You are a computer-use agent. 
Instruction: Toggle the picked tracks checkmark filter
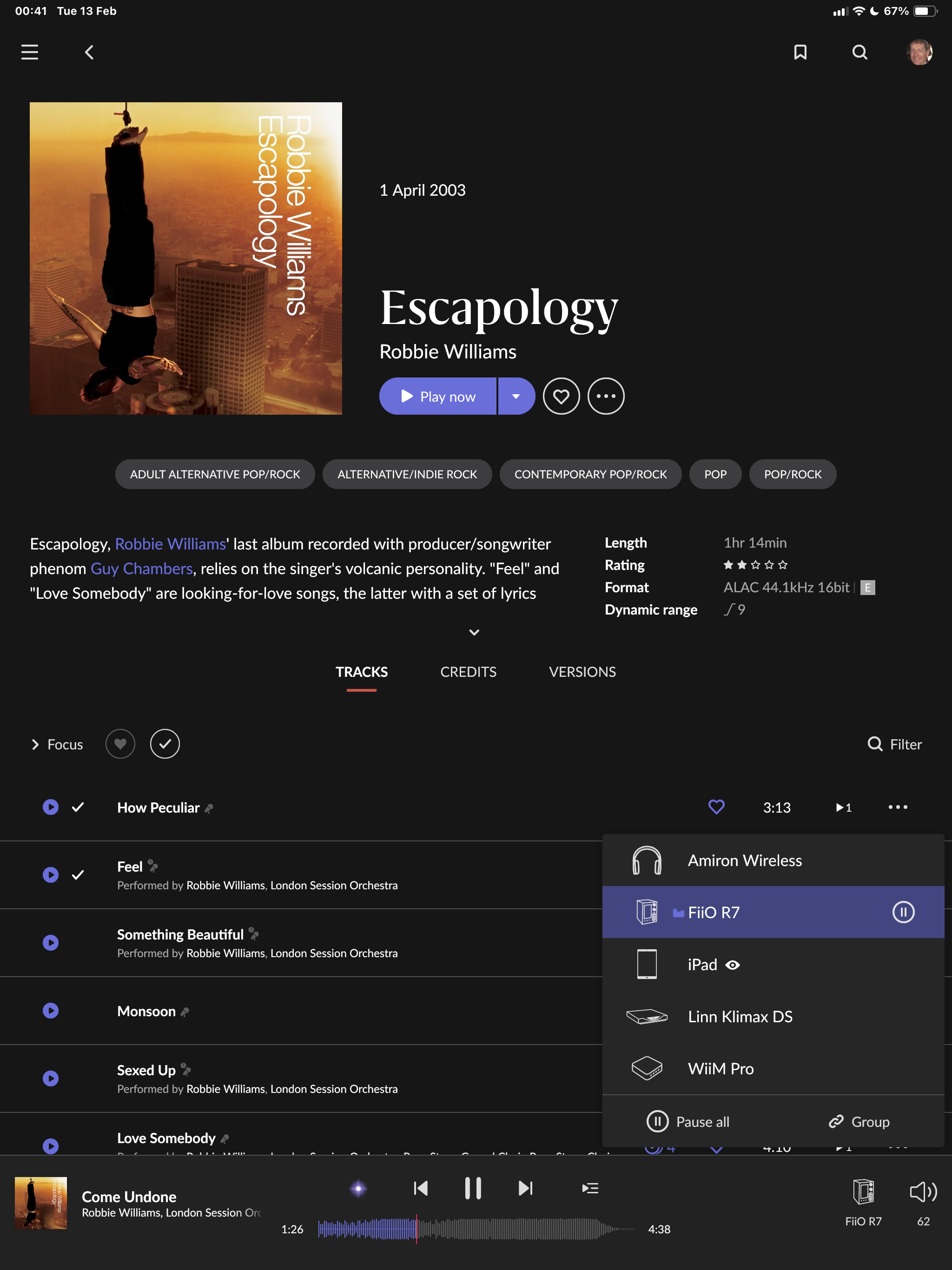(165, 744)
